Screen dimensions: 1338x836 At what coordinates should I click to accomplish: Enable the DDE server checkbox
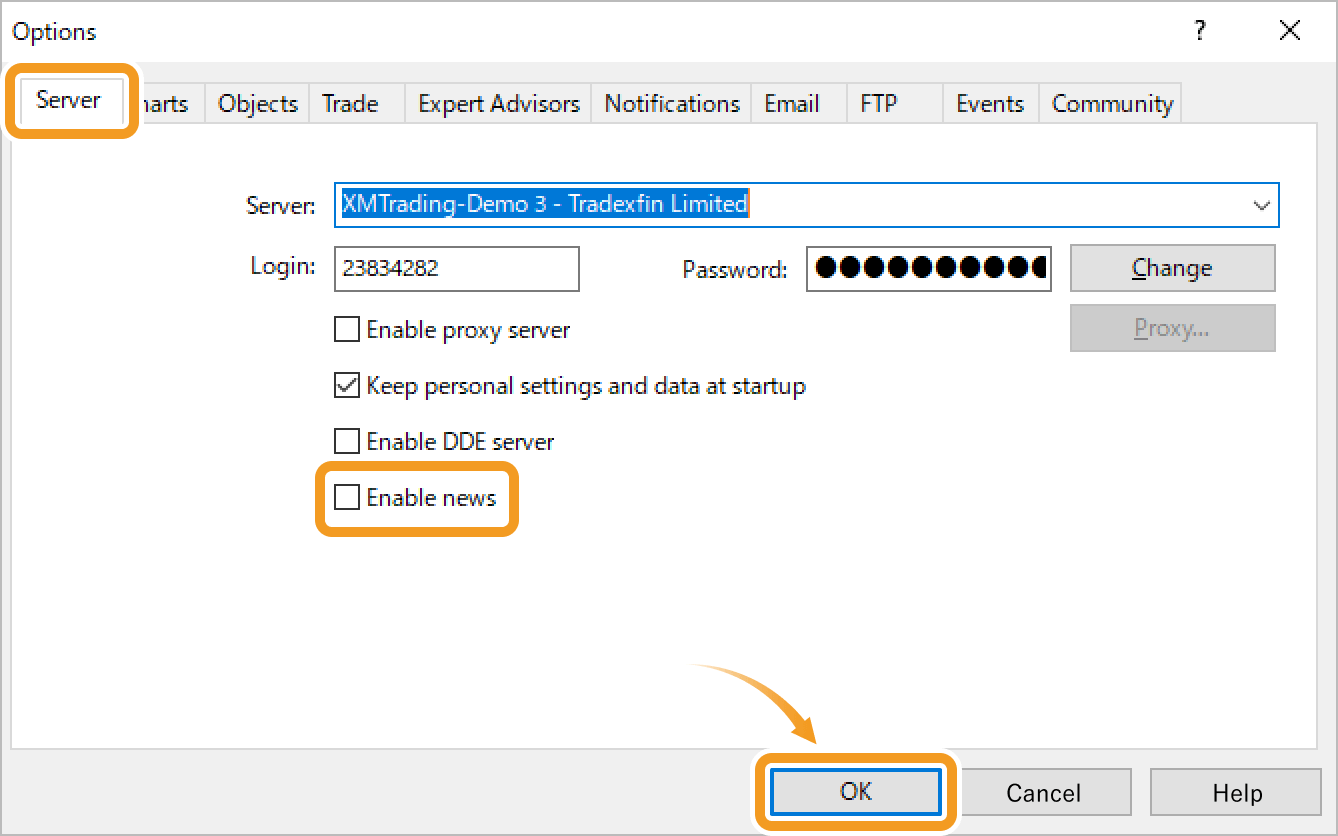pos(347,441)
